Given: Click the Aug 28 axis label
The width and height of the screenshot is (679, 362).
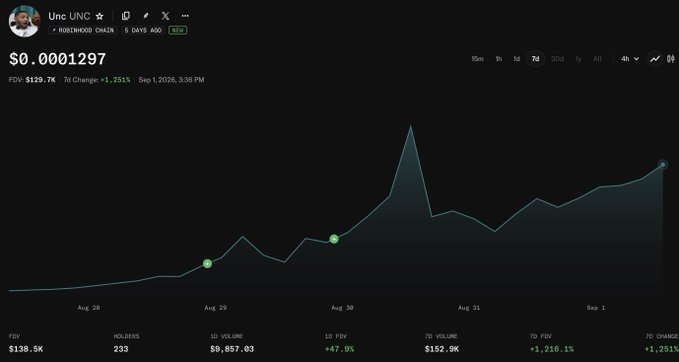Looking at the screenshot, I should tap(89, 308).
